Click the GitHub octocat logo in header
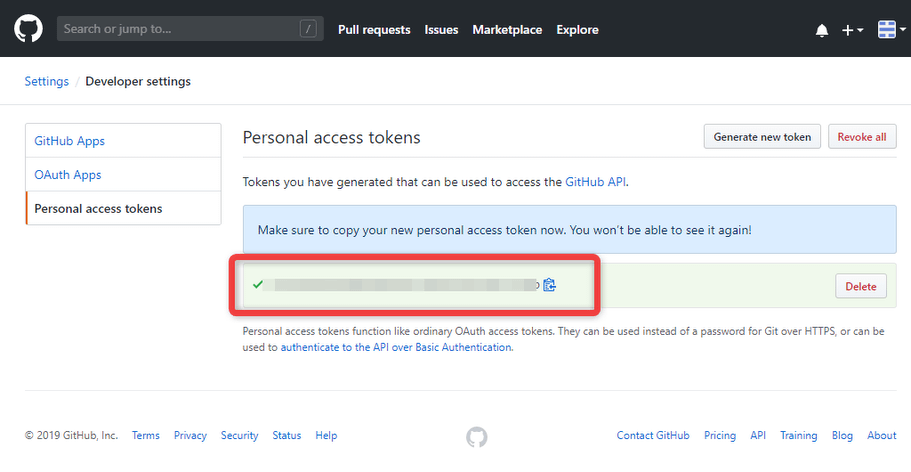911x472 pixels. (28, 28)
